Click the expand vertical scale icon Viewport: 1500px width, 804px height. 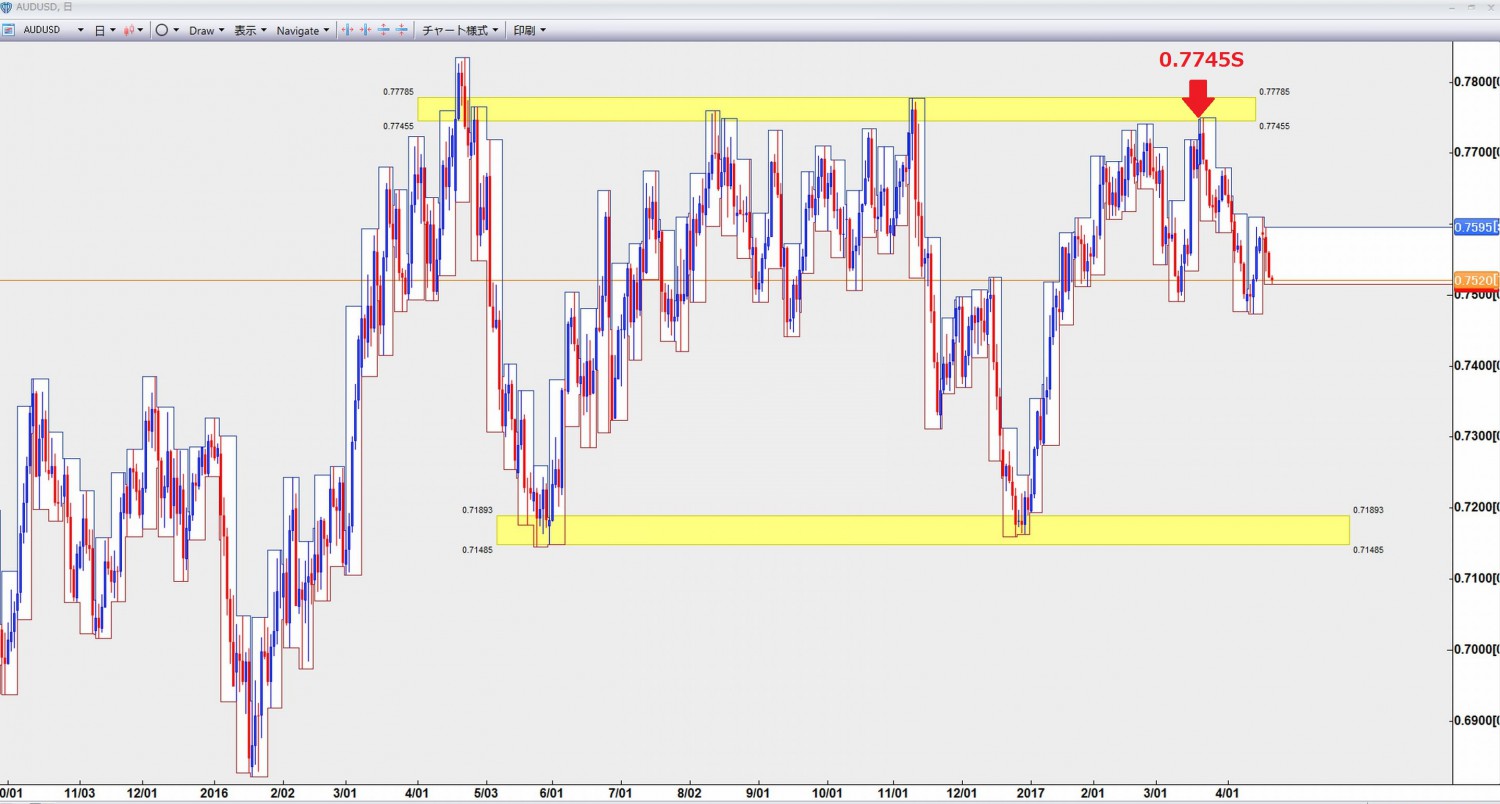384,30
